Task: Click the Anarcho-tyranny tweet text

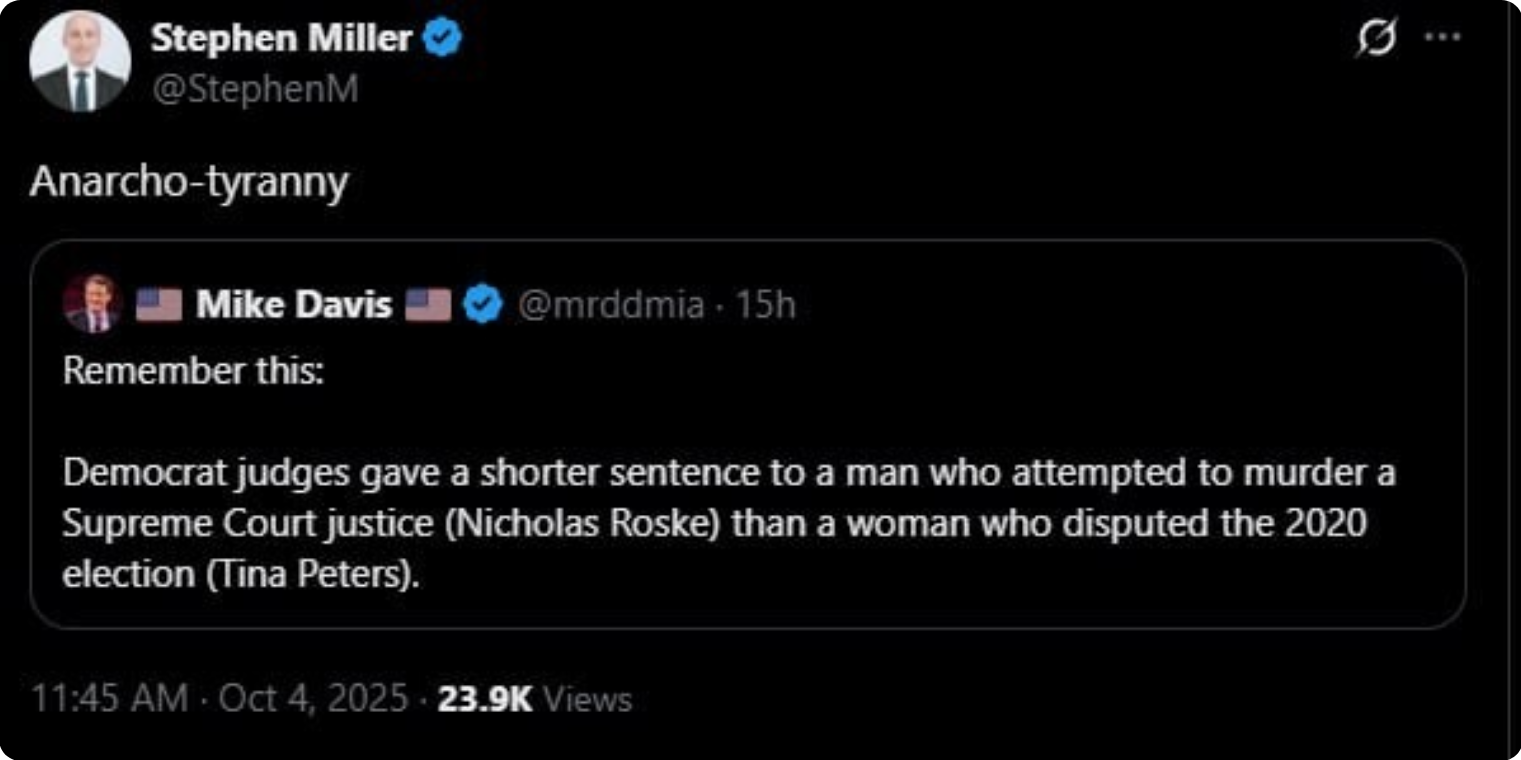Action: [189, 182]
